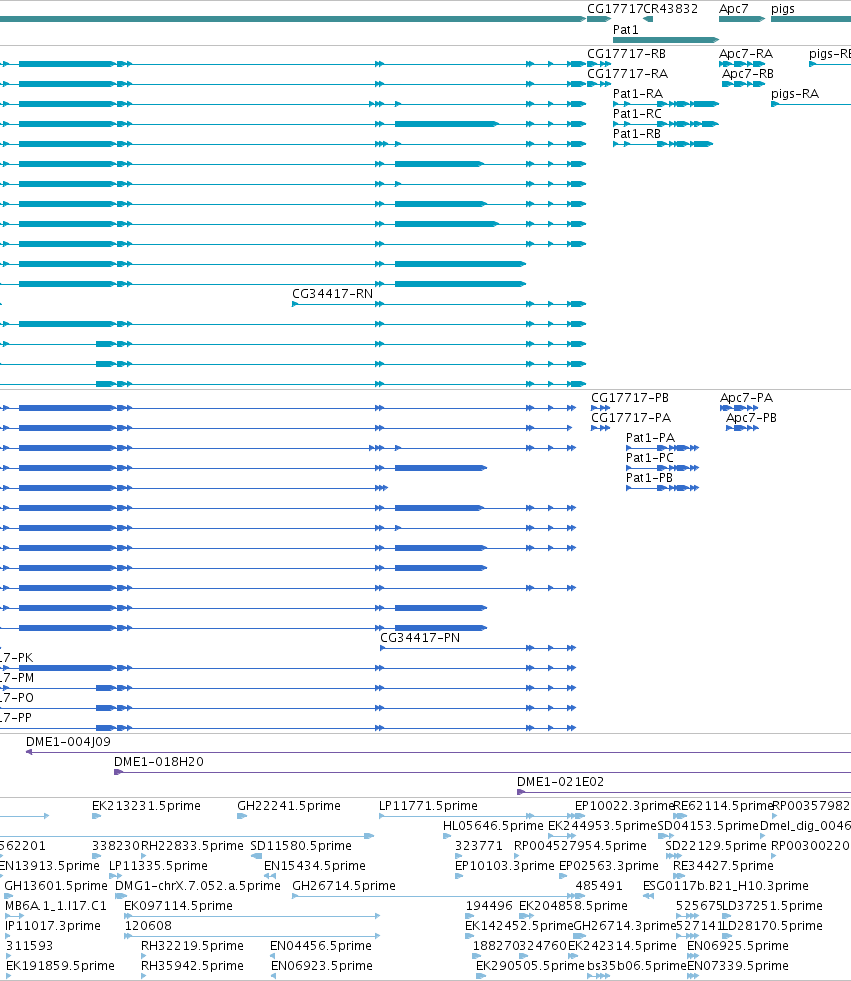The height and width of the screenshot is (981, 851).
Task: Click EST label HL05646.5prime
Action: click(493, 826)
